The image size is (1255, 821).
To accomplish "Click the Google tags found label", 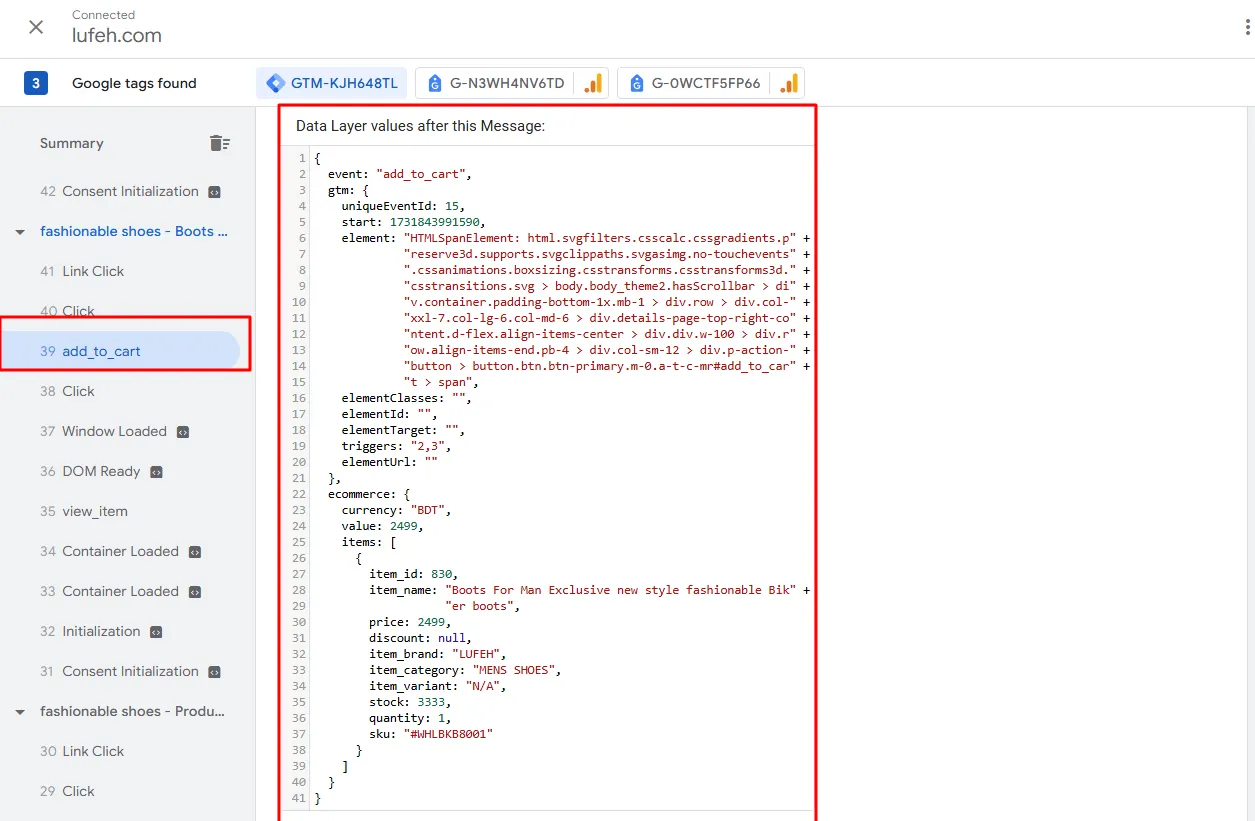I will pos(134,83).
